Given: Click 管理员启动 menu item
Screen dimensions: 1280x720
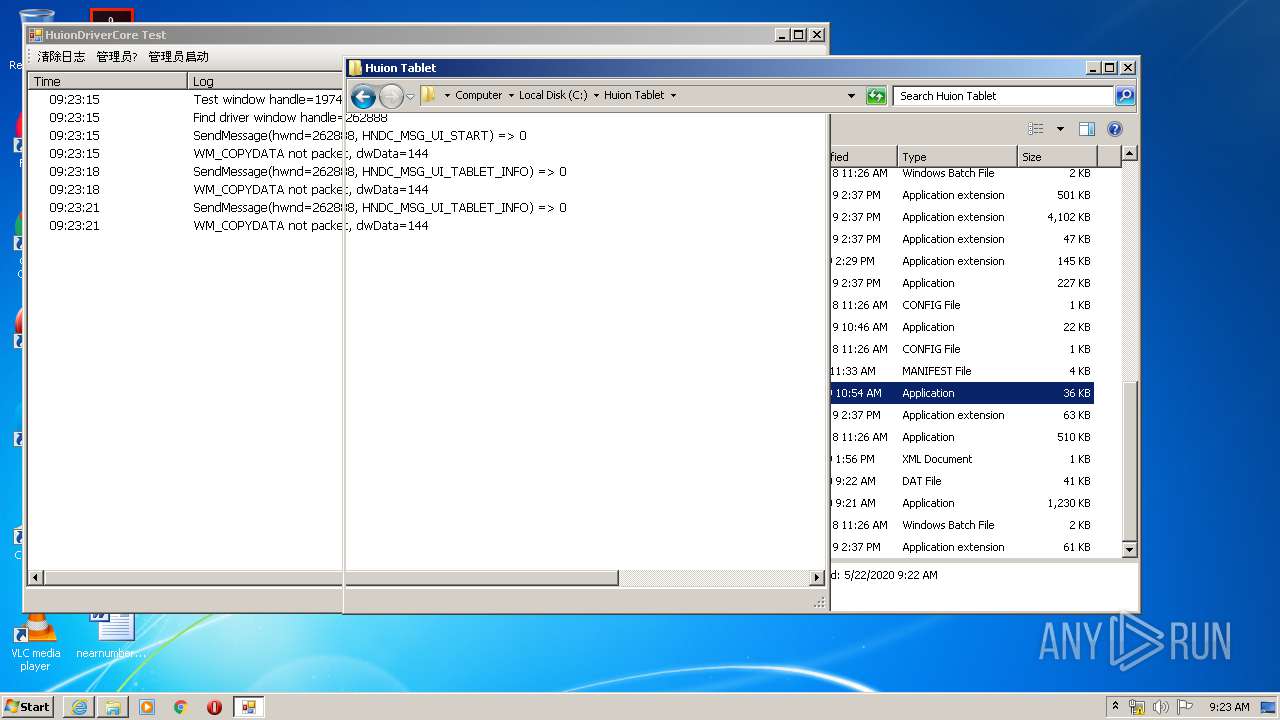Looking at the screenshot, I should (x=178, y=57).
